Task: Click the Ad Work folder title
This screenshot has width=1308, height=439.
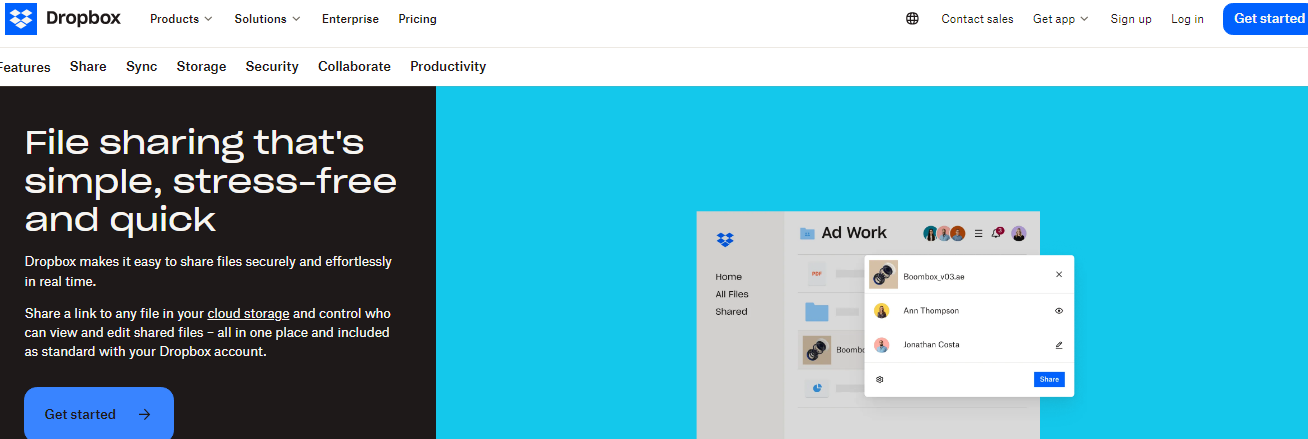Action: pyautogui.click(x=854, y=232)
